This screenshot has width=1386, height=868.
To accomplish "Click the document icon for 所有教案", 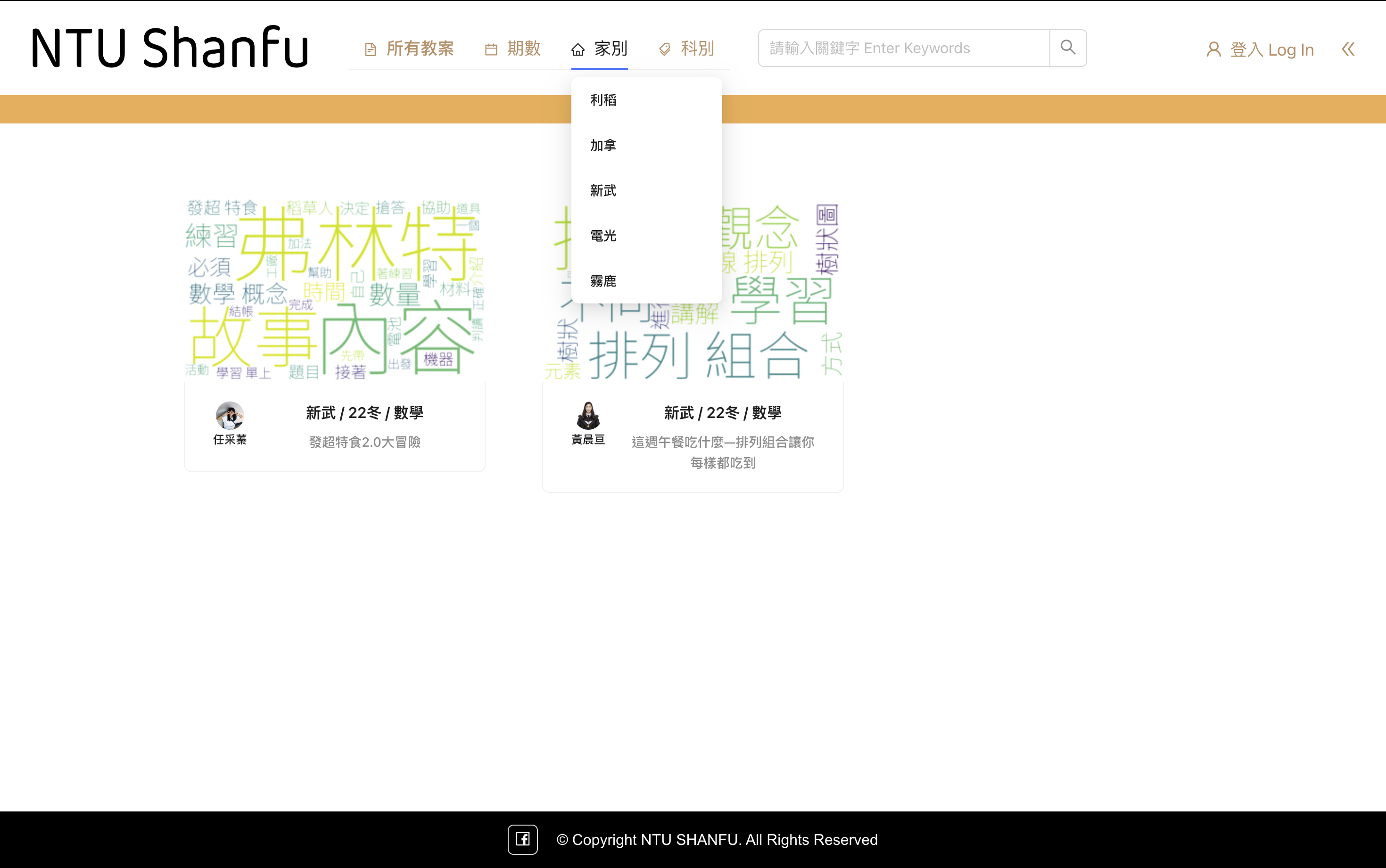I will (x=371, y=49).
